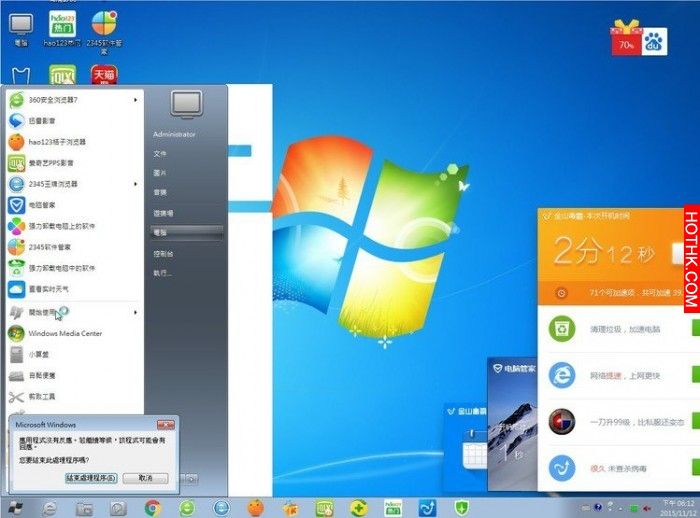The image size is (700, 518).
Task: Launch Google Chrome from the taskbar
Action: click(x=153, y=508)
